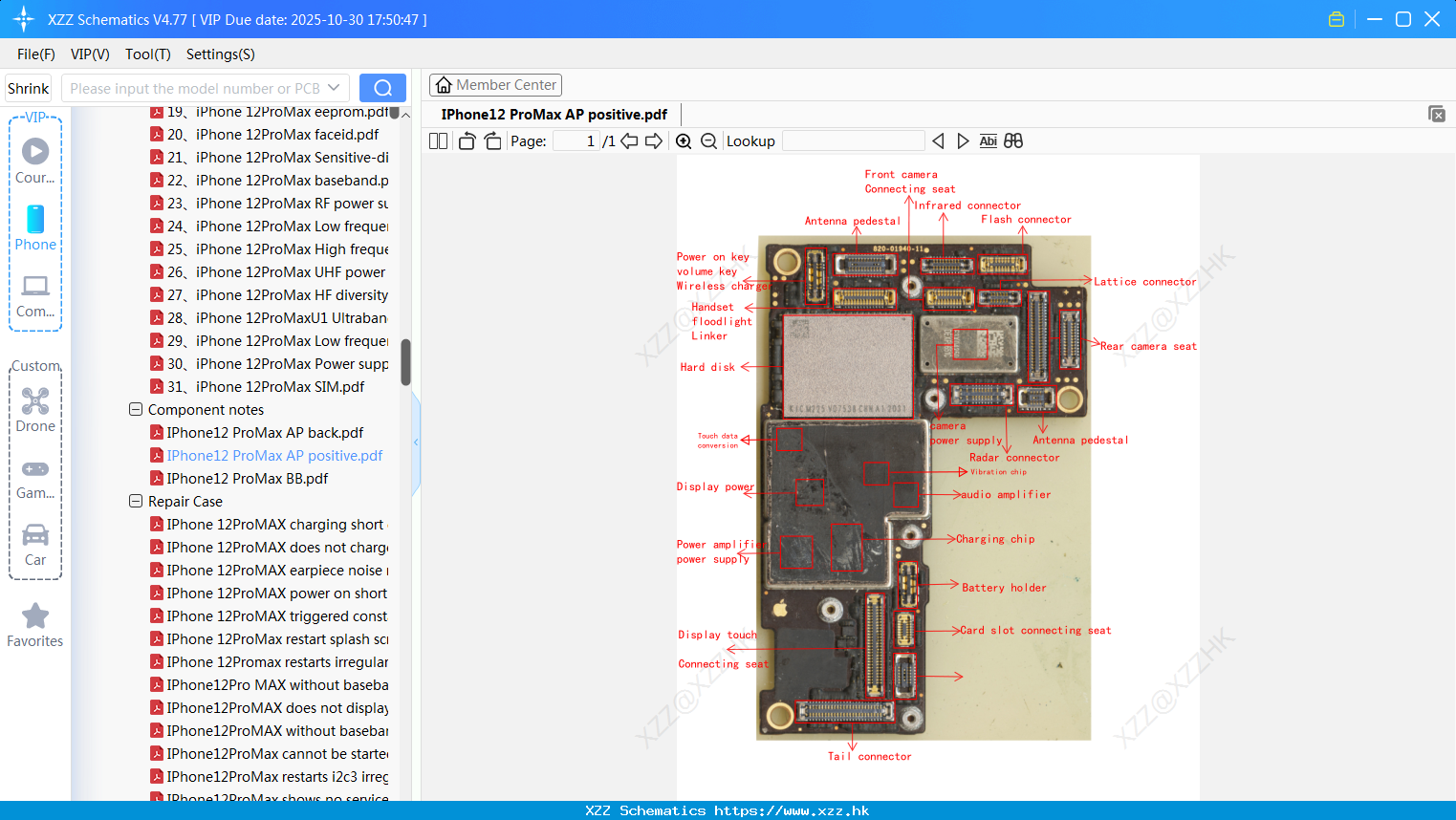
Task: Focus the model number or PCB search field
Action: 194,88
